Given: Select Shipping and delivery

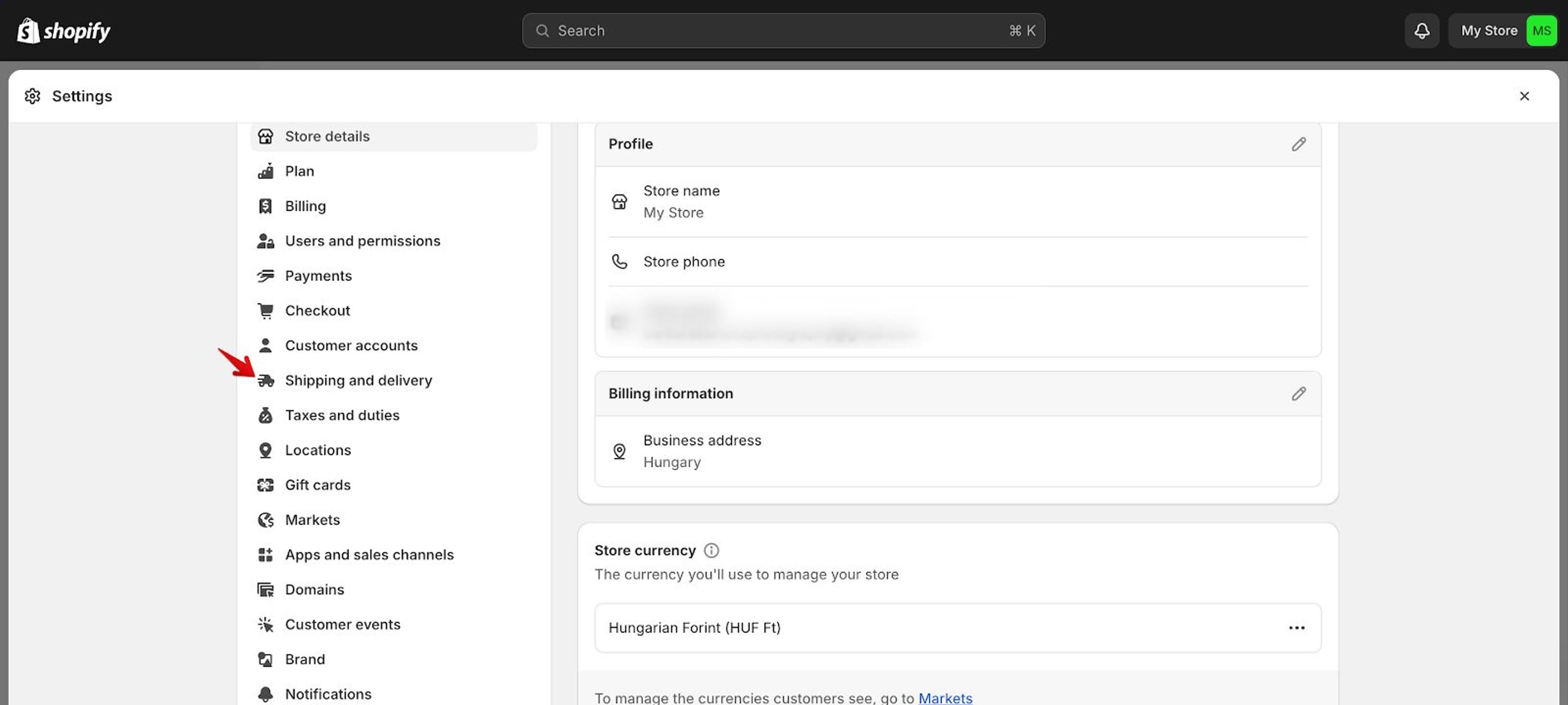Looking at the screenshot, I should click(x=394, y=381).
